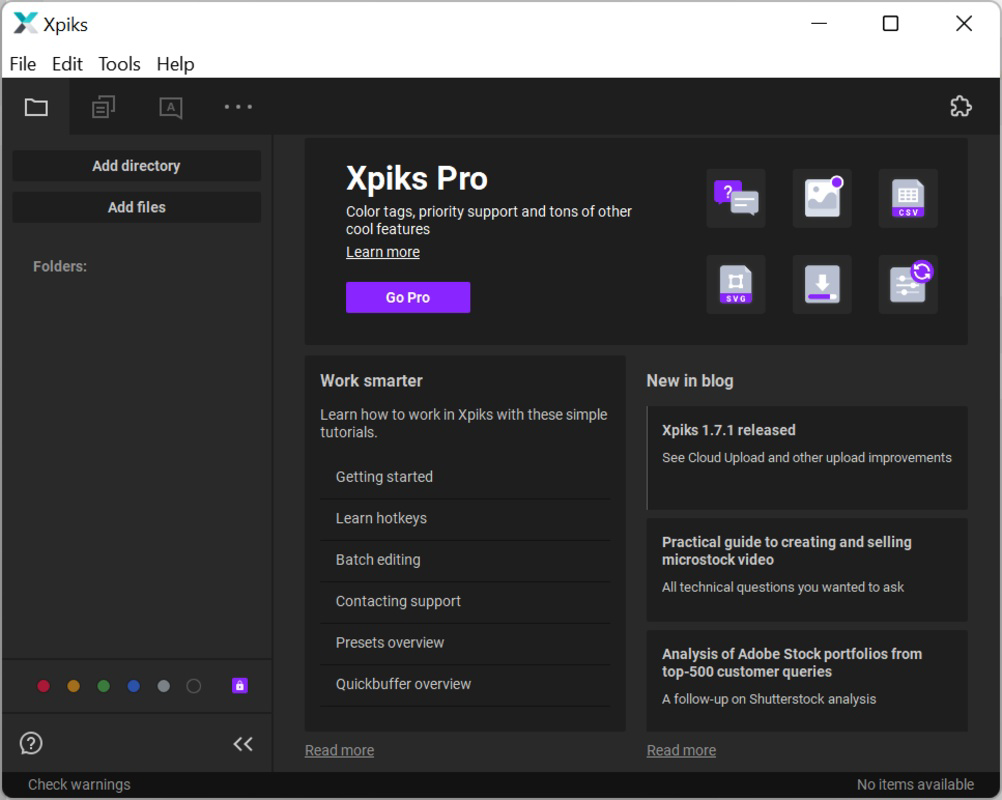Open the text review tab icon
This screenshot has width=1002, height=800.
(171, 107)
